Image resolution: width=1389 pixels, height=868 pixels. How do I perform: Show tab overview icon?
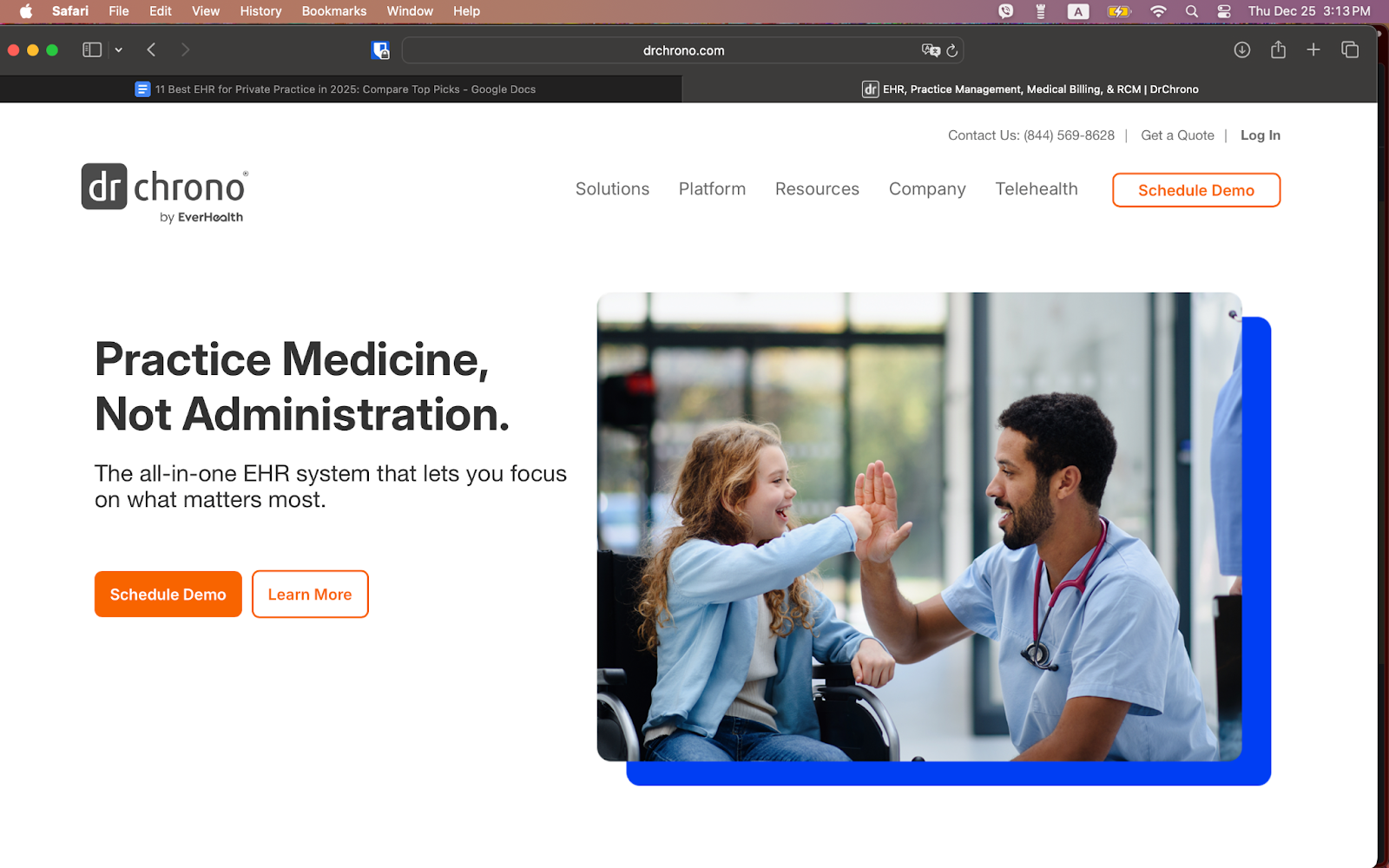[x=1350, y=50]
